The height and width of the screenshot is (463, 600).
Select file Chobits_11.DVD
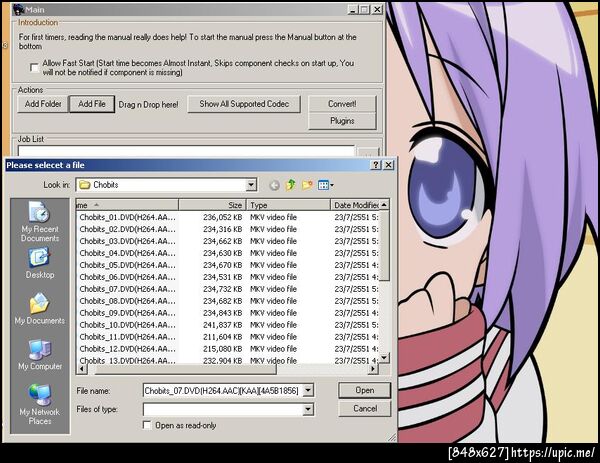(x=127, y=337)
